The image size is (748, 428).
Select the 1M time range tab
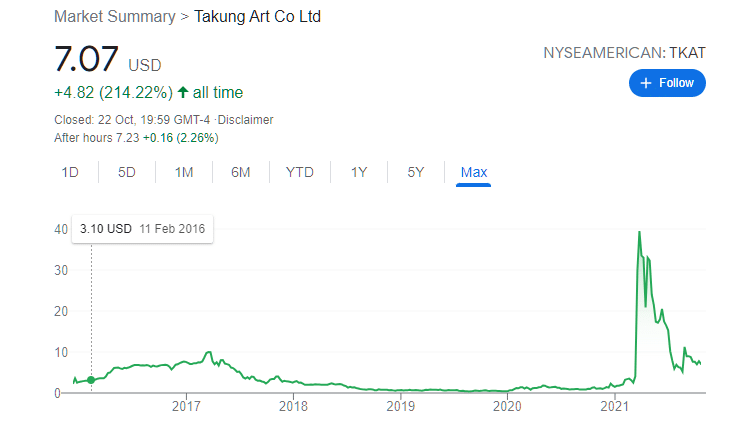[184, 172]
